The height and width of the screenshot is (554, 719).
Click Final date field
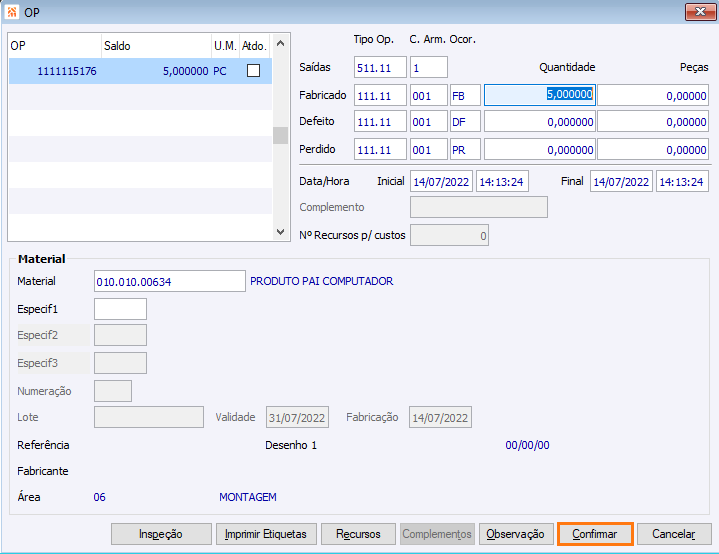[621, 181]
